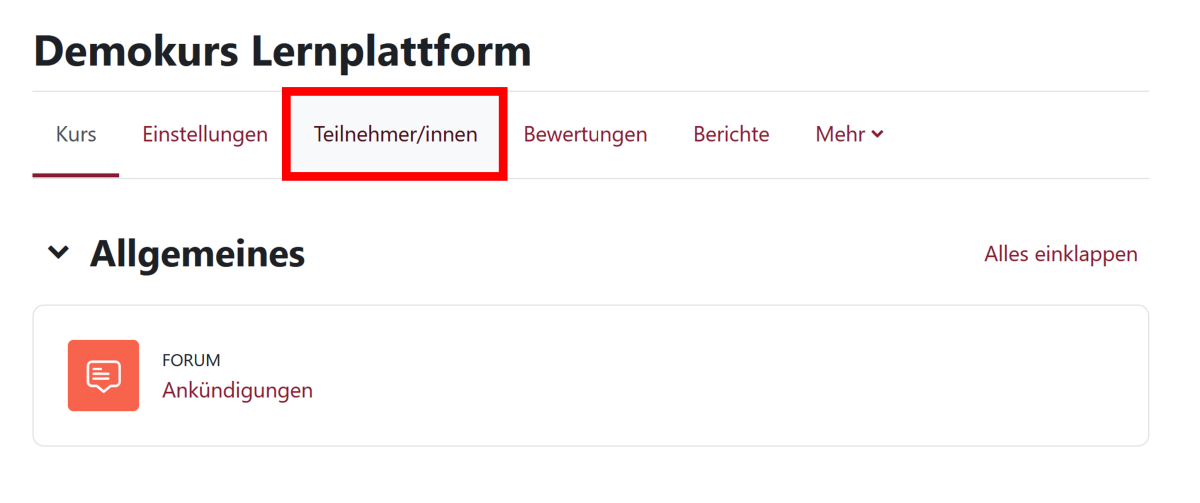This screenshot has height=503, width=1200.
Task: Click the Allgemeines section heading
Action: point(197,254)
